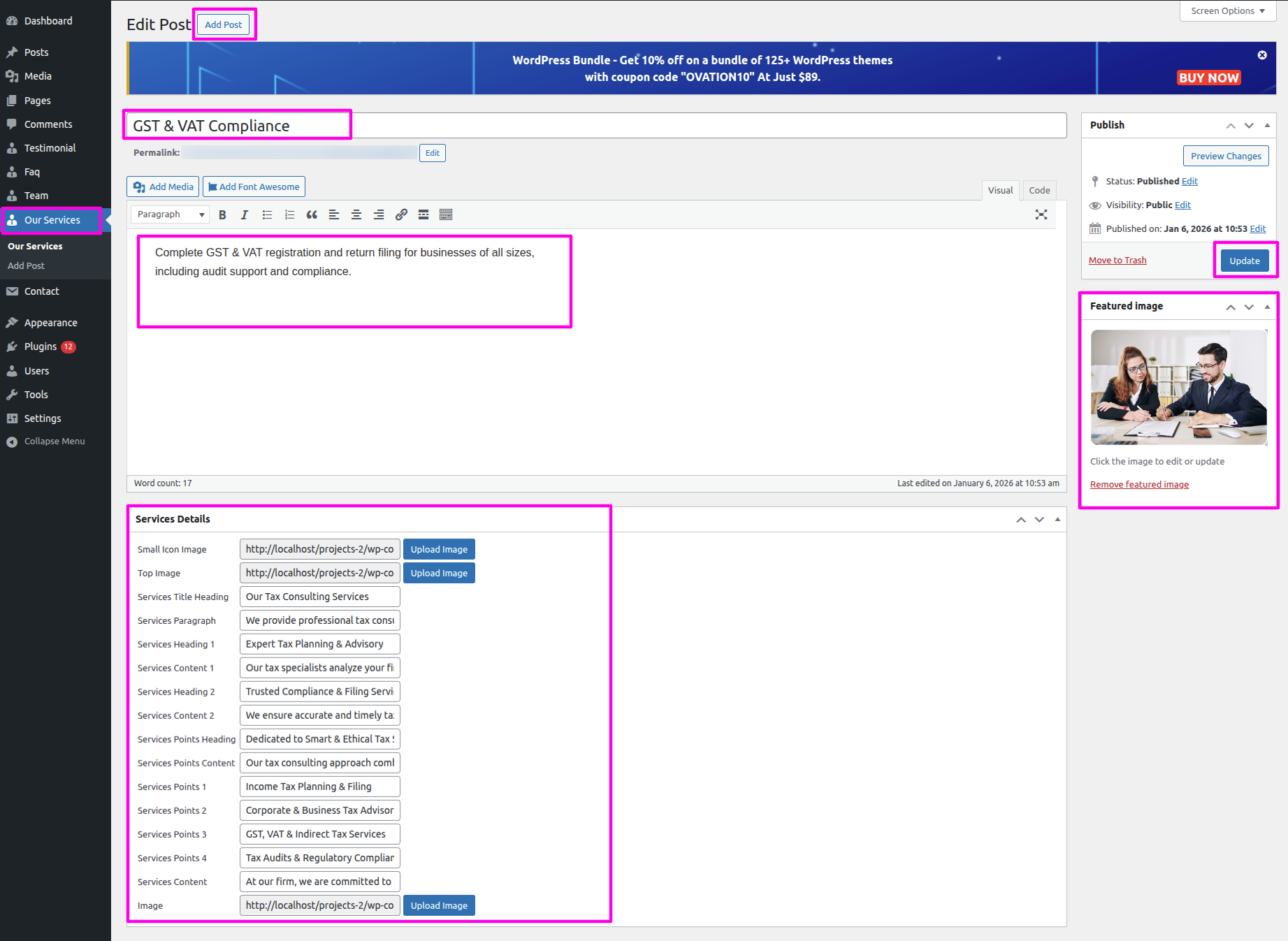
Task: Click the featured image thumbnail
Action: (x=1178, y=387)
